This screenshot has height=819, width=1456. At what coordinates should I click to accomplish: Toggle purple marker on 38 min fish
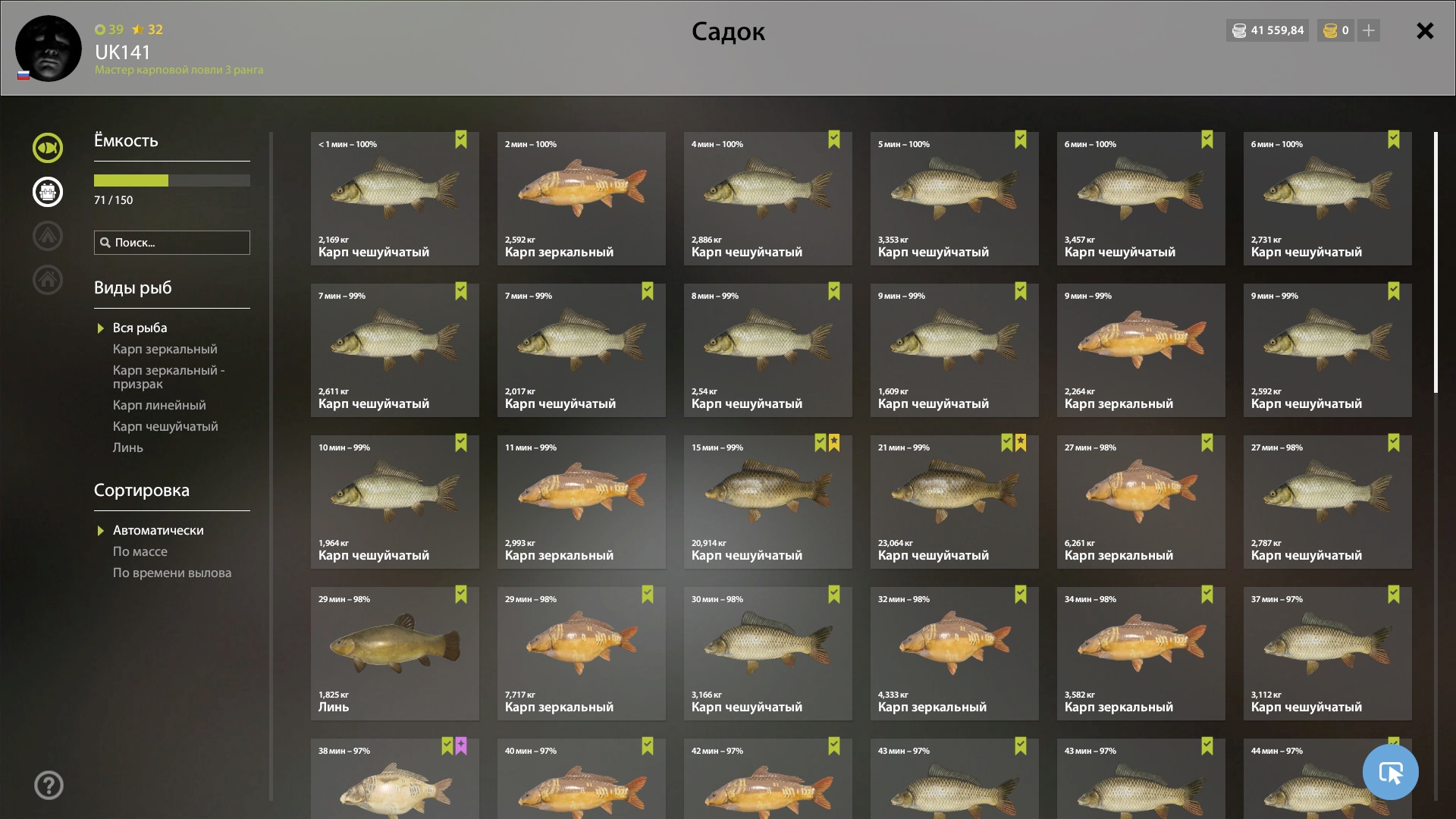click(461, 746)
